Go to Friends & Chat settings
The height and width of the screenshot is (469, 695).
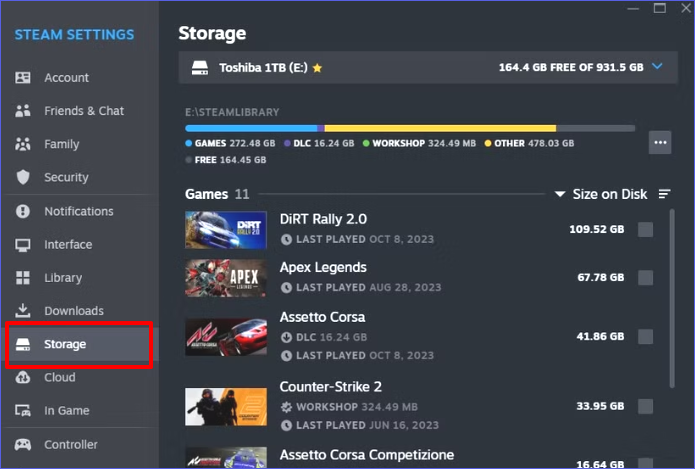pyautogui.click(x=80, y=111)
